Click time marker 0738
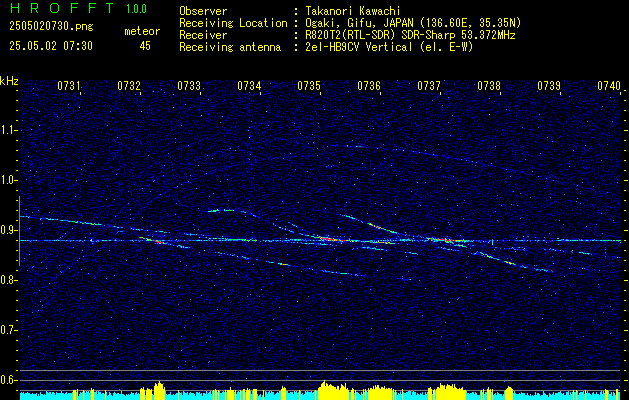629x400 pixels. coord(489,85)
